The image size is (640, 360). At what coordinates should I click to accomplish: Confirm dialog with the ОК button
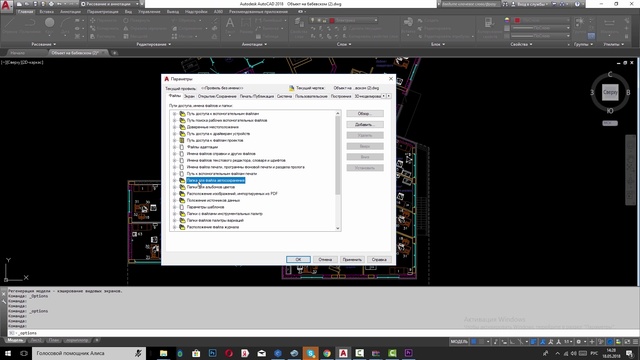tap(298, 260)
